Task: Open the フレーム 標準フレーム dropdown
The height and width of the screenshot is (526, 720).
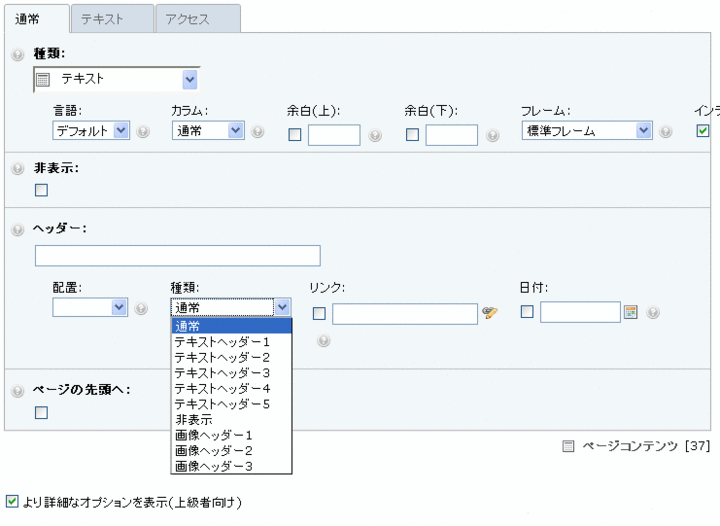Action: pos(587,130)
